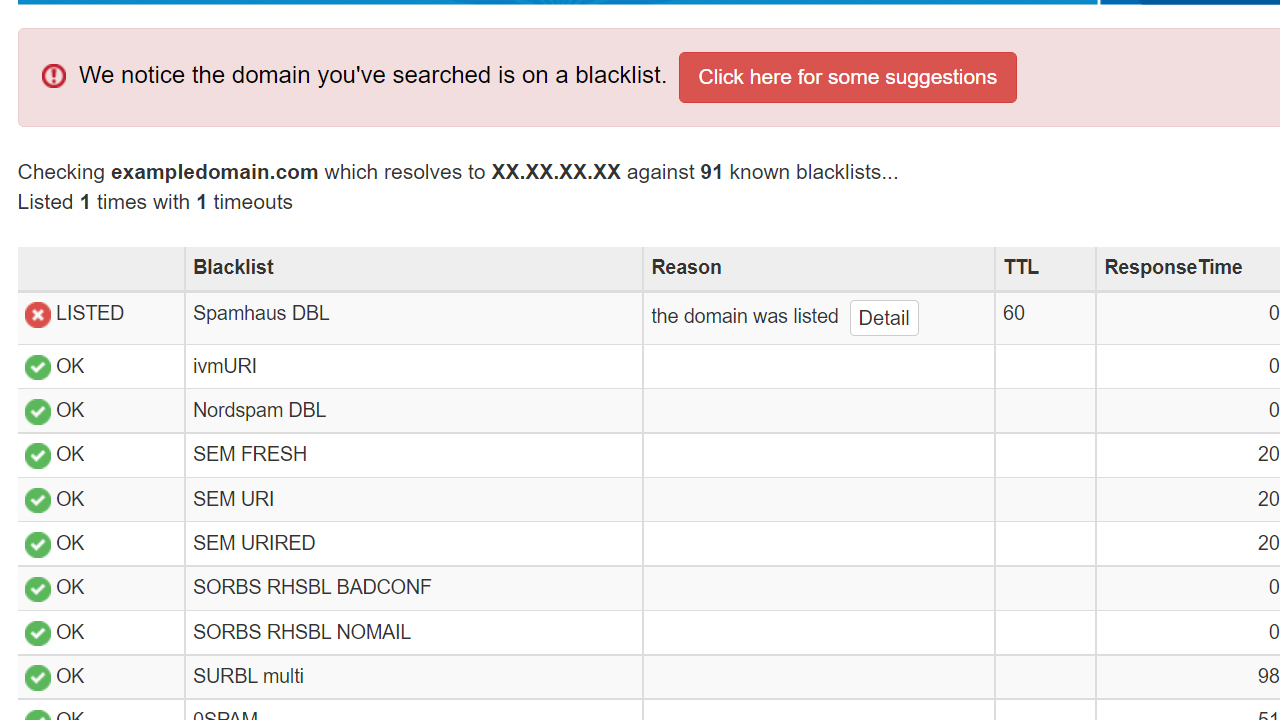Select the SURBL multi blacklist row

(x=649, y=677)
